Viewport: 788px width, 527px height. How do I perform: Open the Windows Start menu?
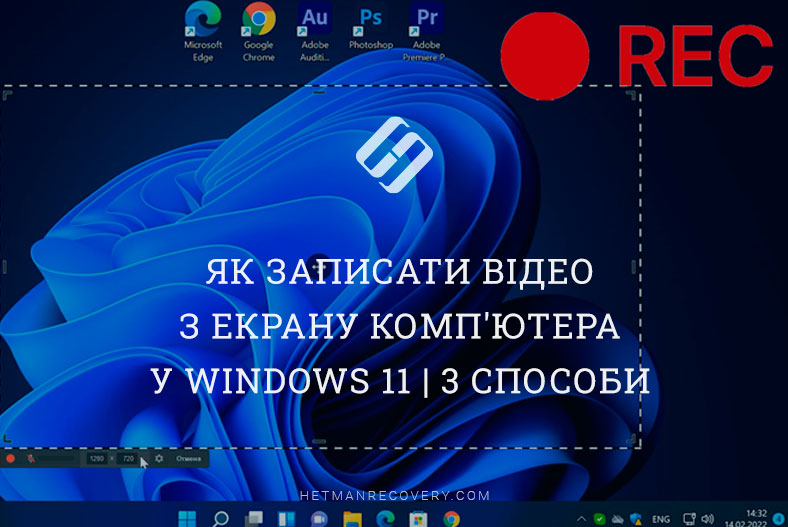point(187,518)
